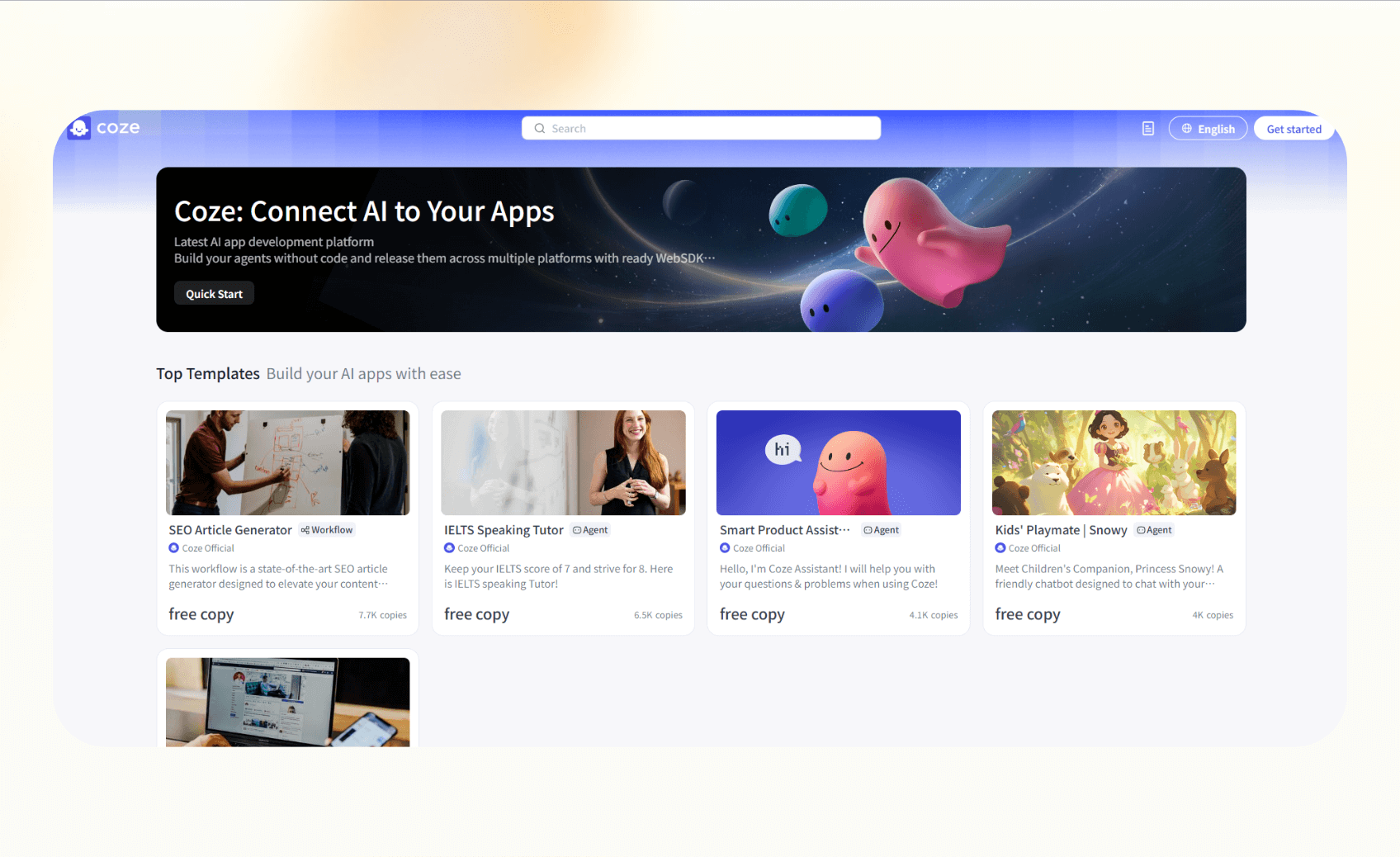Image resolution: width=1400 pixels, height=857 pixels.
Task: Click free copy on Kids' Playmate Snowy
Action: (x=1028, y=614)
